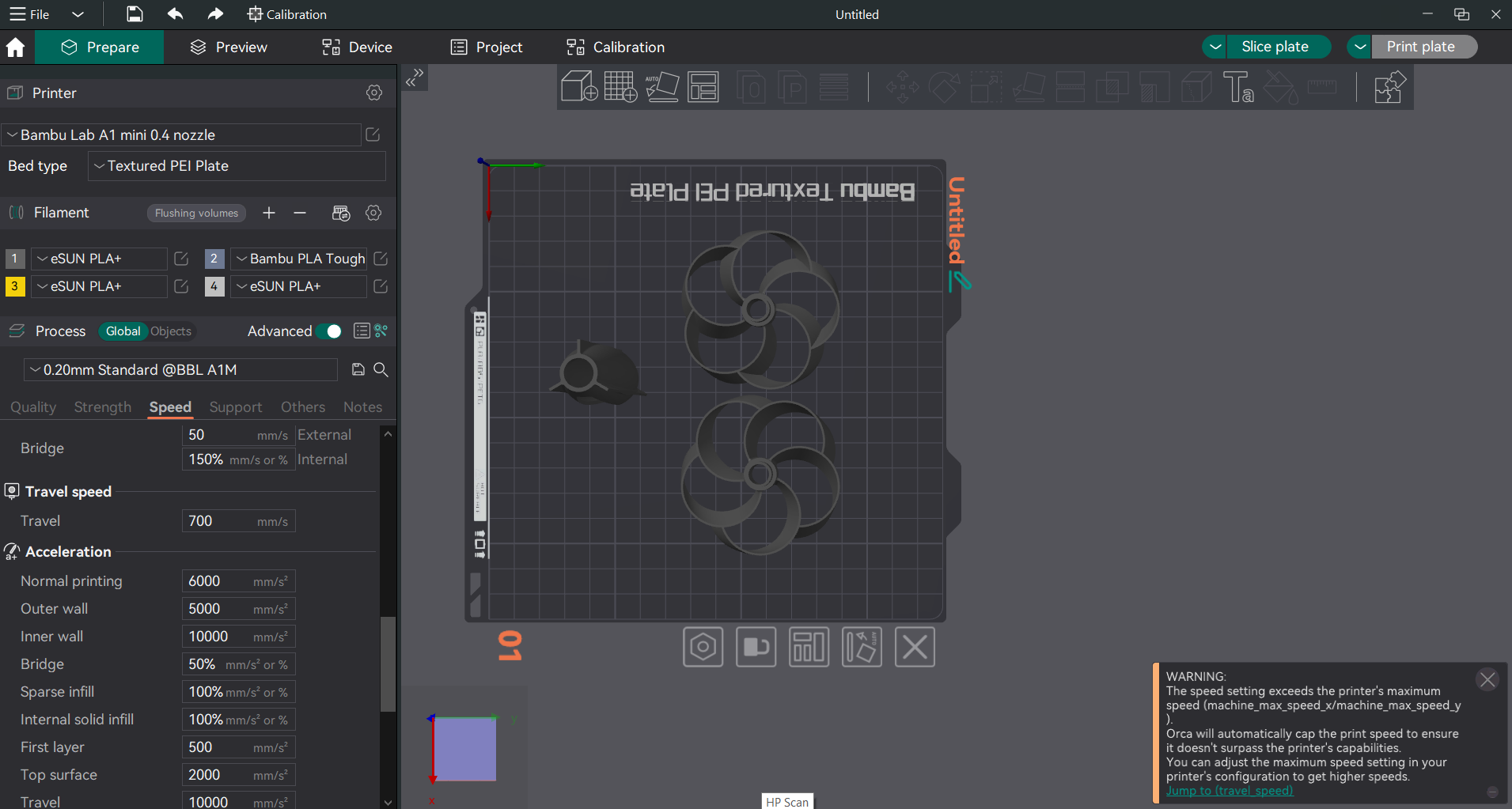Image resolution: width=1512 pixels, height=809 pixels.
Task: Open the Assembly view puzzle icon
Action: (x=1389, y=86)
